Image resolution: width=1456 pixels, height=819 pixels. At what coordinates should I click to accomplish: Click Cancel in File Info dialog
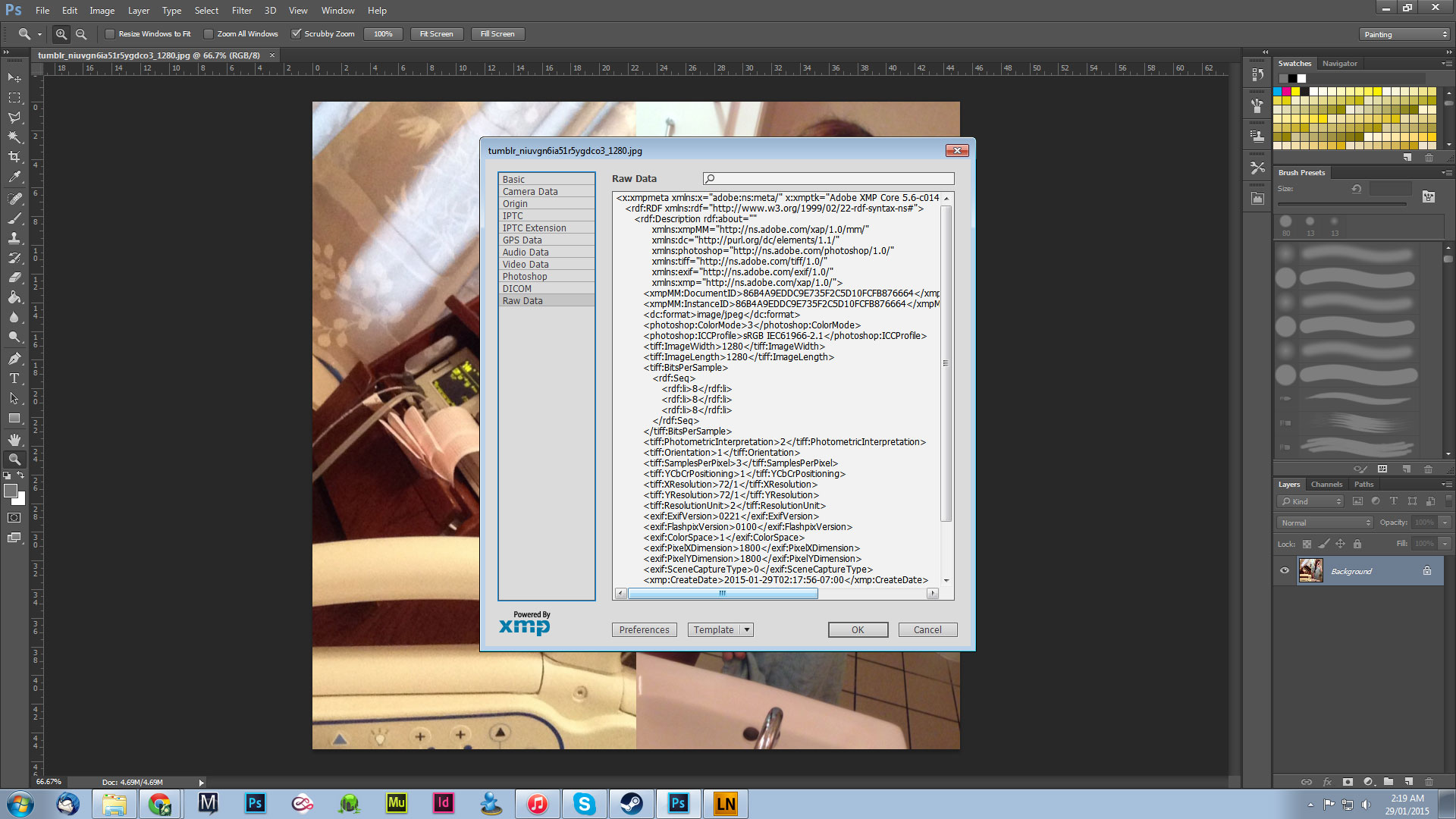coord(927,630)
